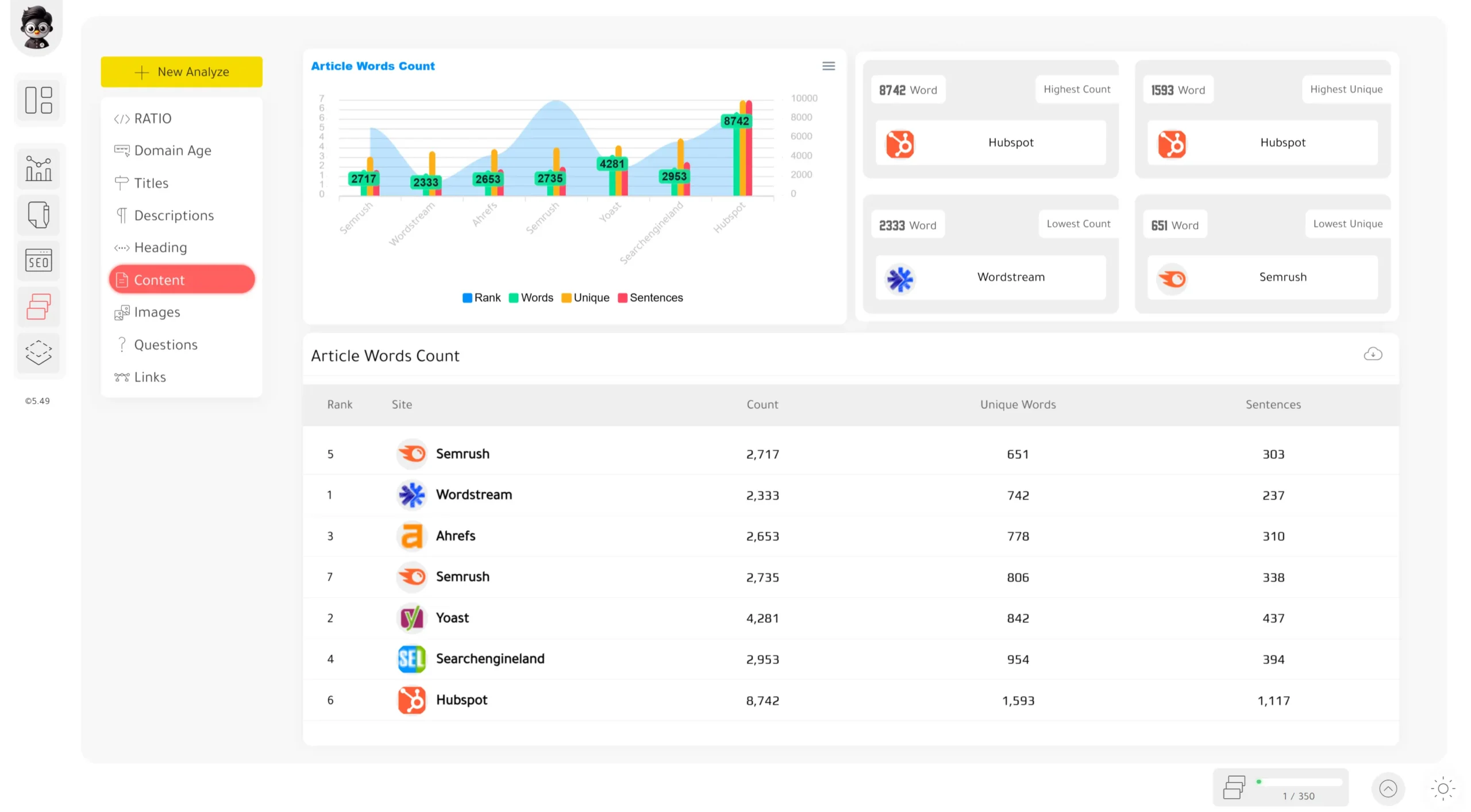This screenshot has height=812, width=1471.
Task: Open Descriptions section
Action: [182, 215]
